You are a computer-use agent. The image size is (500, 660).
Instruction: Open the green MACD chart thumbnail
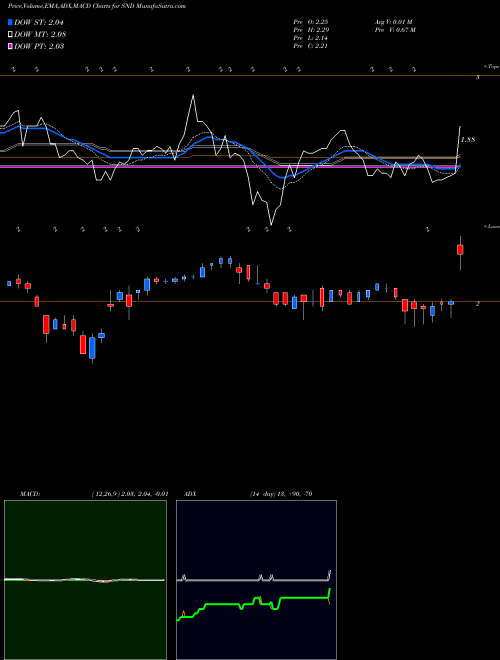click(x=85, y=580)
